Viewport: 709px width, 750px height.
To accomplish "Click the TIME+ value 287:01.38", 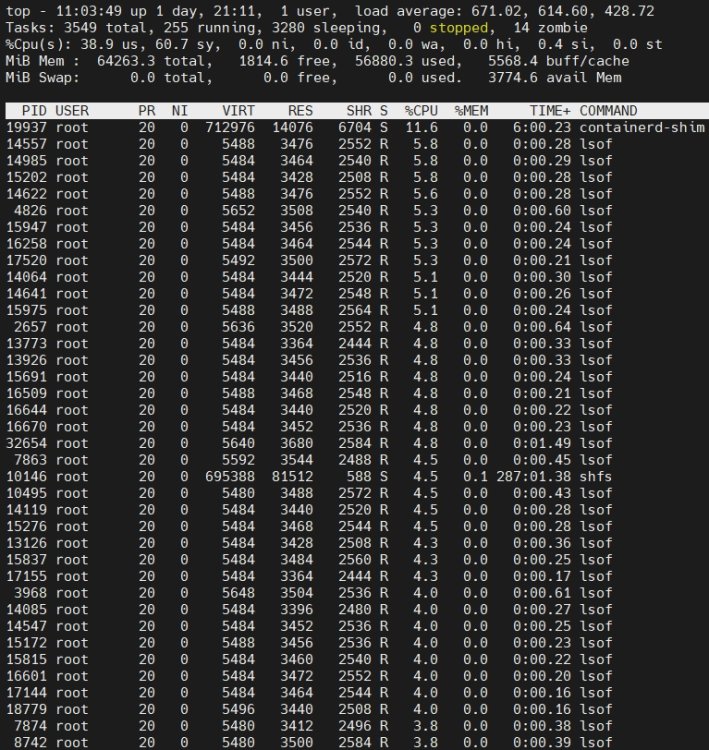I will (533, 477).
